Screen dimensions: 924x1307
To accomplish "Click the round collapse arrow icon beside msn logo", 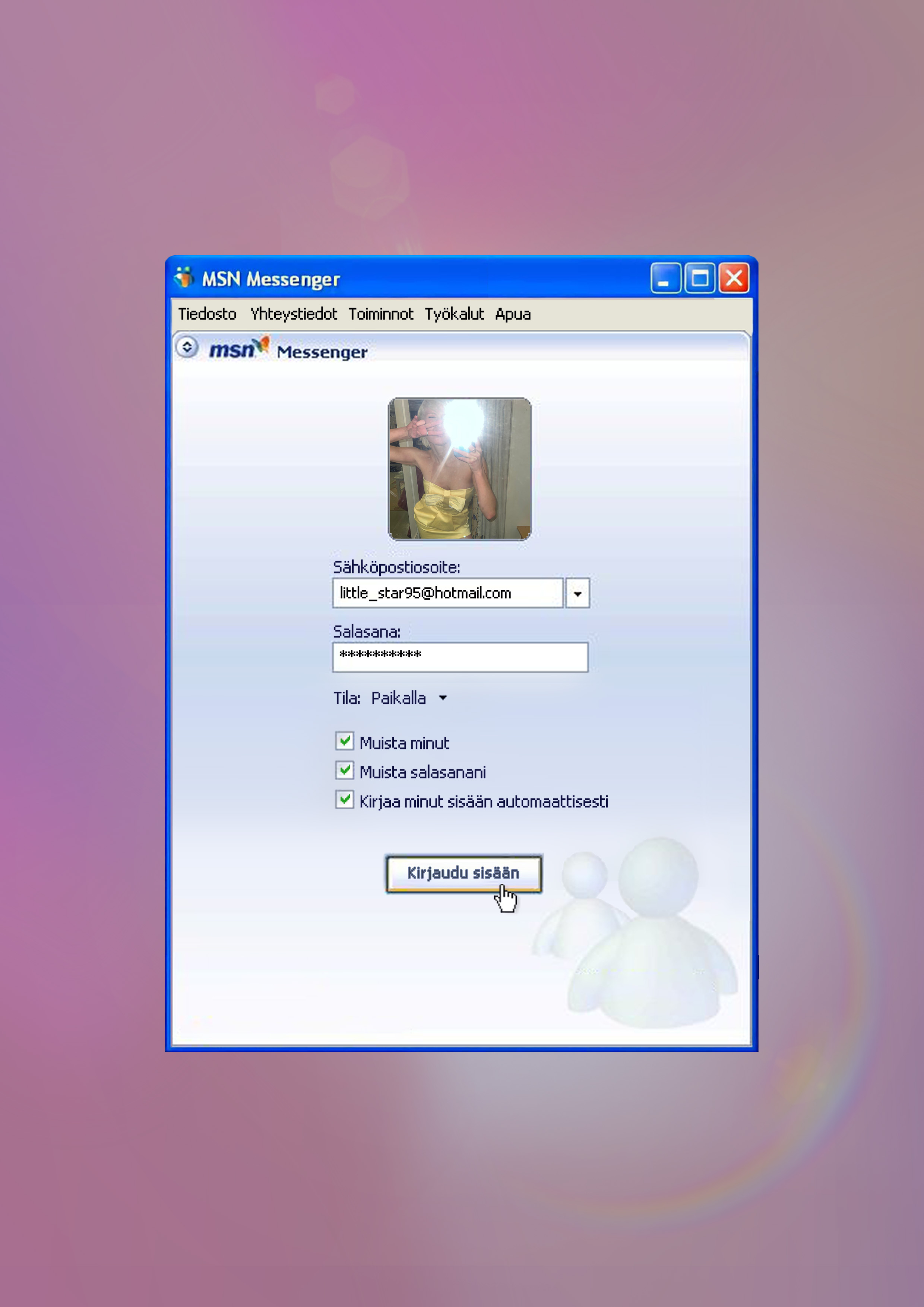I will [x=187, y=346].
